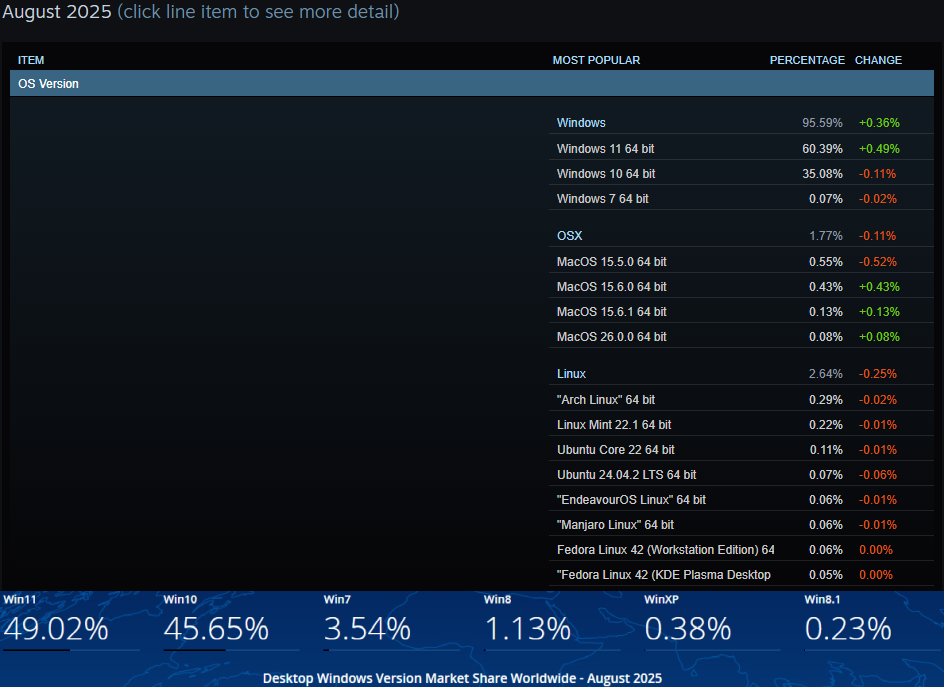Select the Windows 11 64 bit row
Viewport: 944px width, 687px height.
741,149
